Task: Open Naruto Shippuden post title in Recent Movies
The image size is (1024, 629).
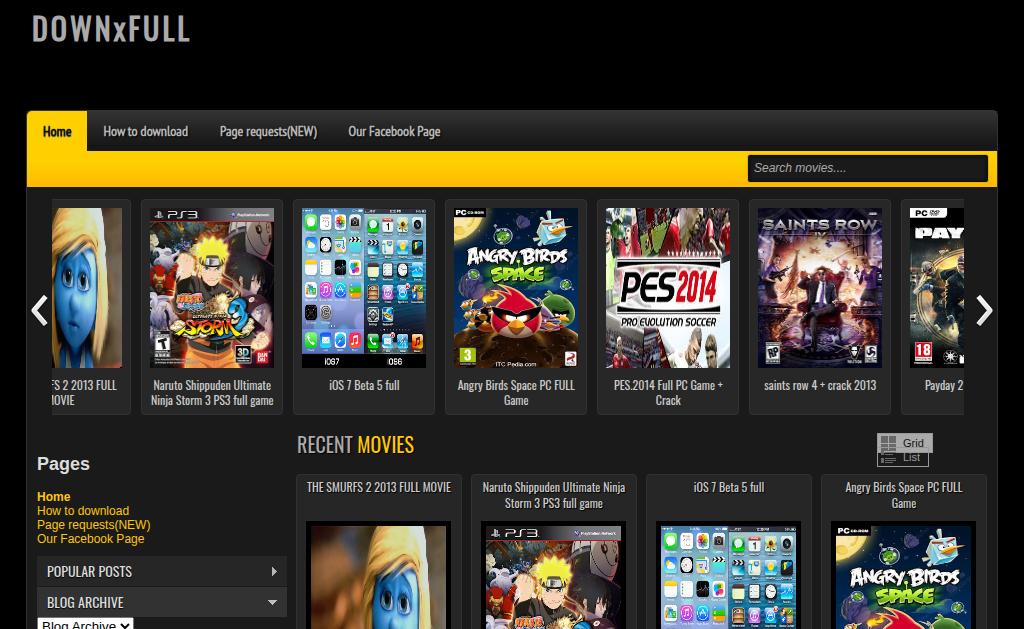Action: point(554,495)
